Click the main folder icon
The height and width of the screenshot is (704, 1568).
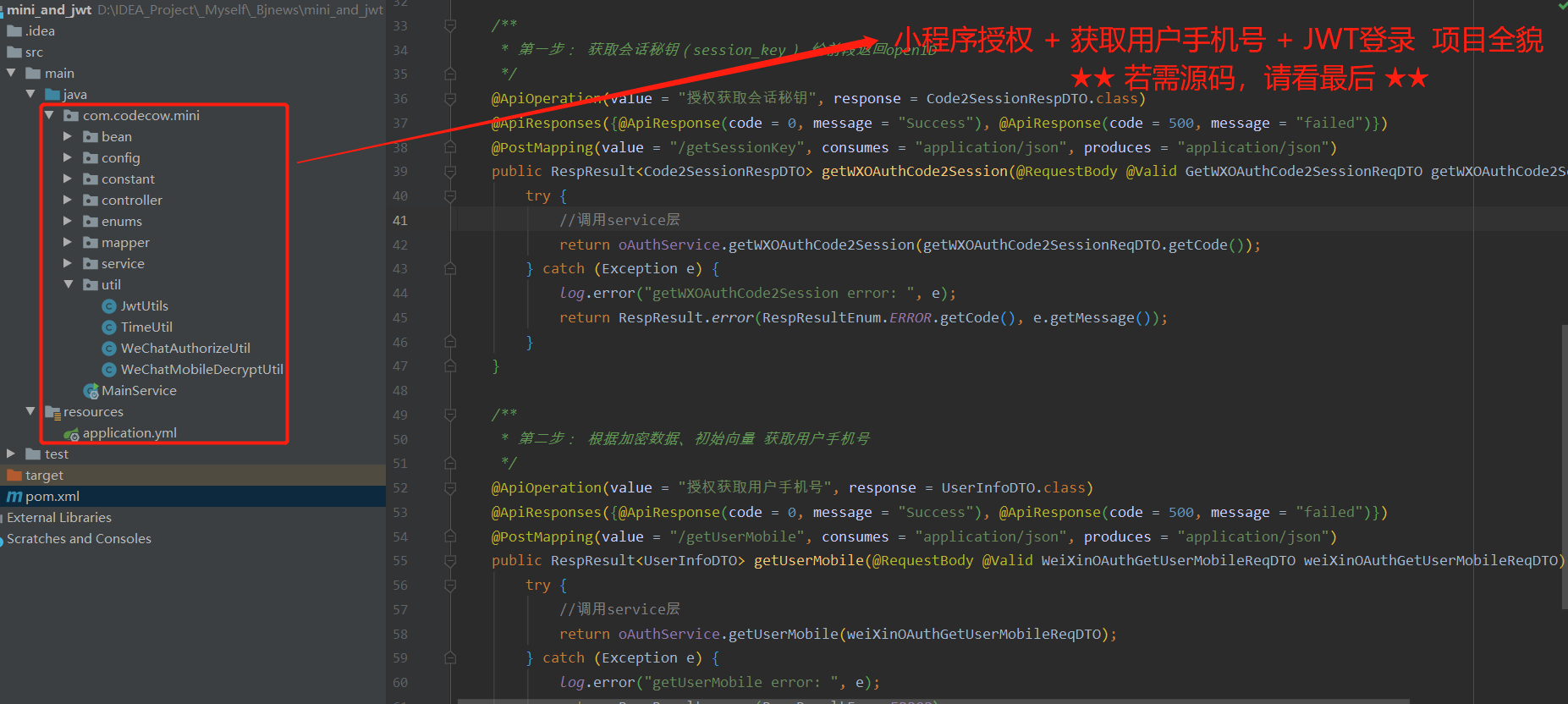coord(33,74)
